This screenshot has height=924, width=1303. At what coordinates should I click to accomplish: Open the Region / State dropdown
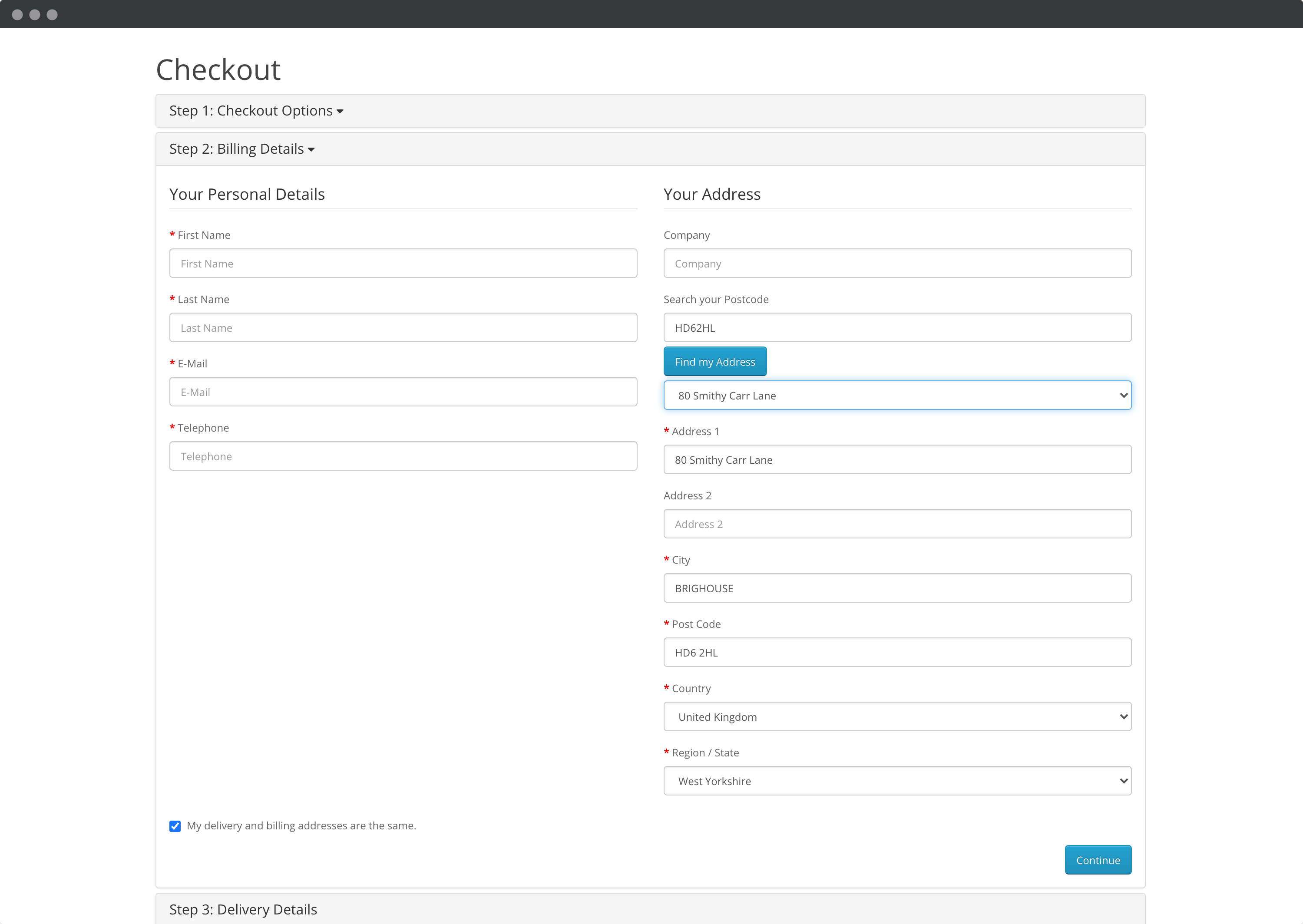[897, 781]
